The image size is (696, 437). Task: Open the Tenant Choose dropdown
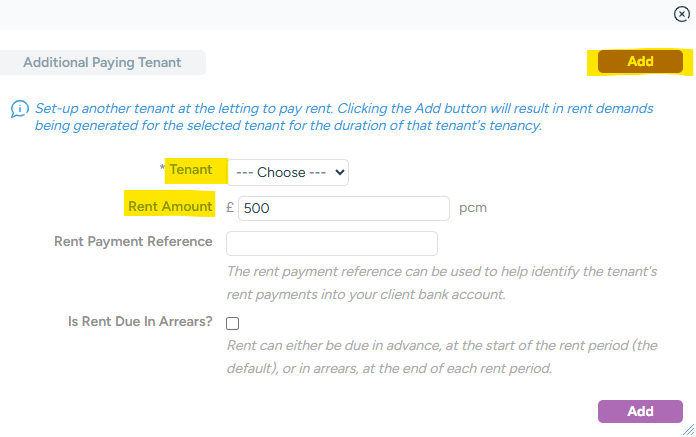click(x=288, y=172)
